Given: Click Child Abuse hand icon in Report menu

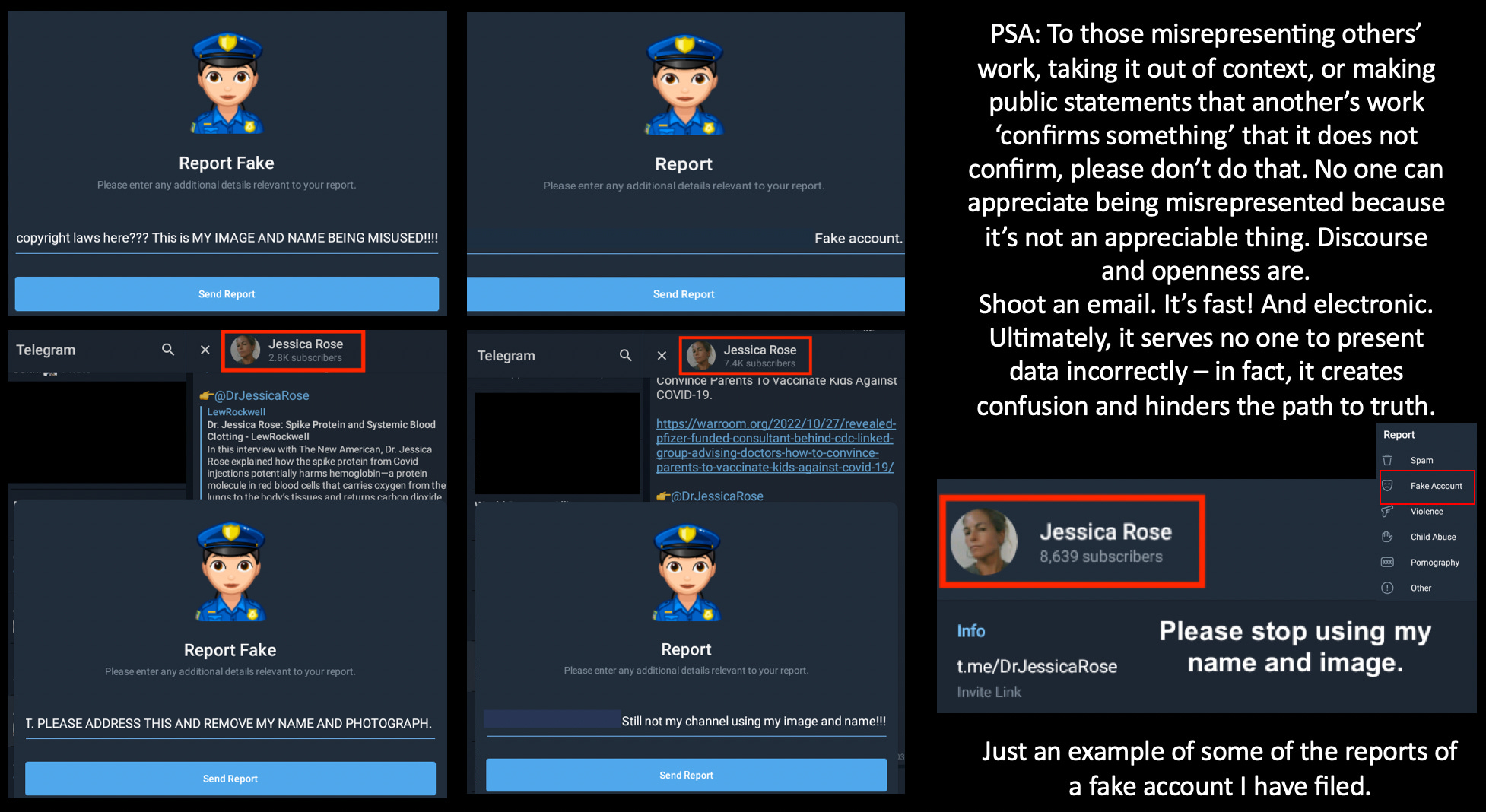Looking at the screenshot, I should point(1387,537).
